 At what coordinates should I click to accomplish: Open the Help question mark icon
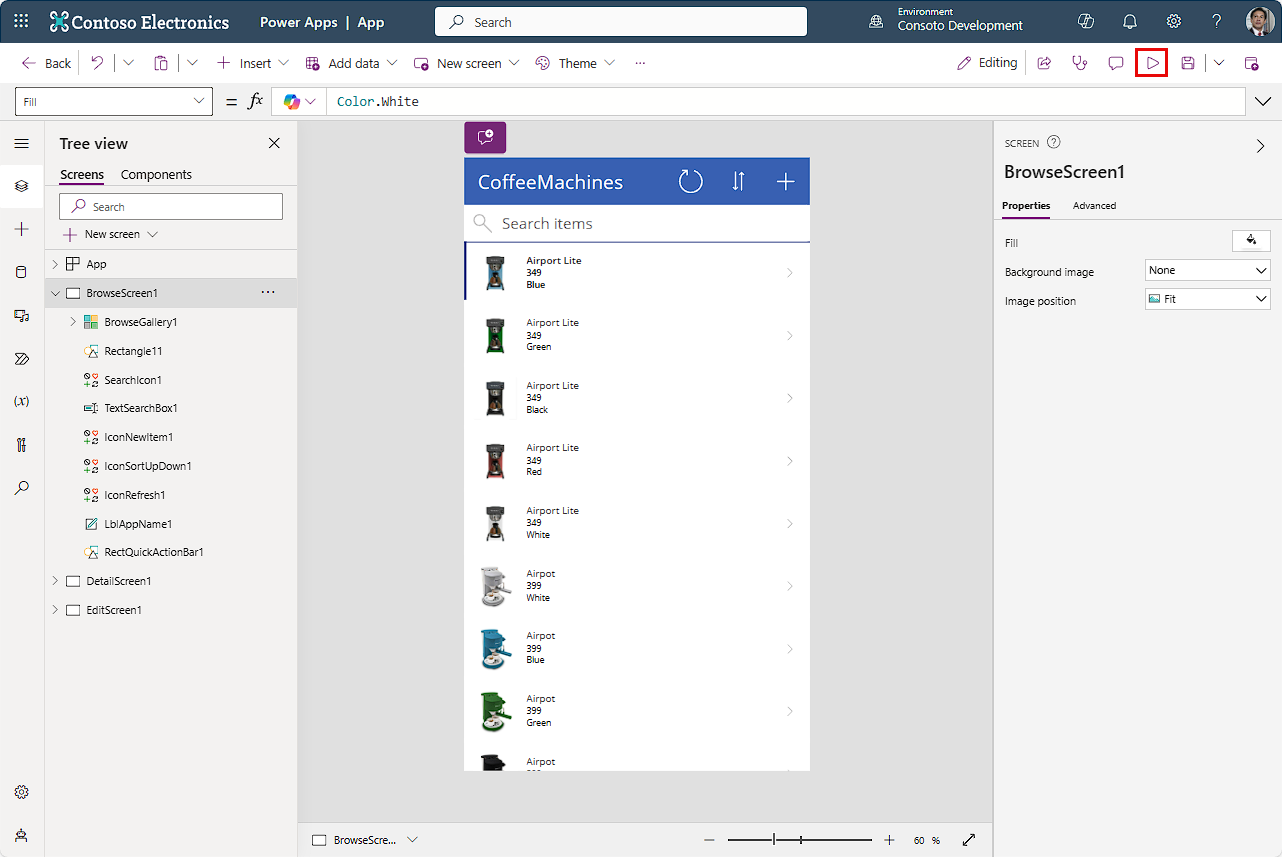(x=1217, y=21)
